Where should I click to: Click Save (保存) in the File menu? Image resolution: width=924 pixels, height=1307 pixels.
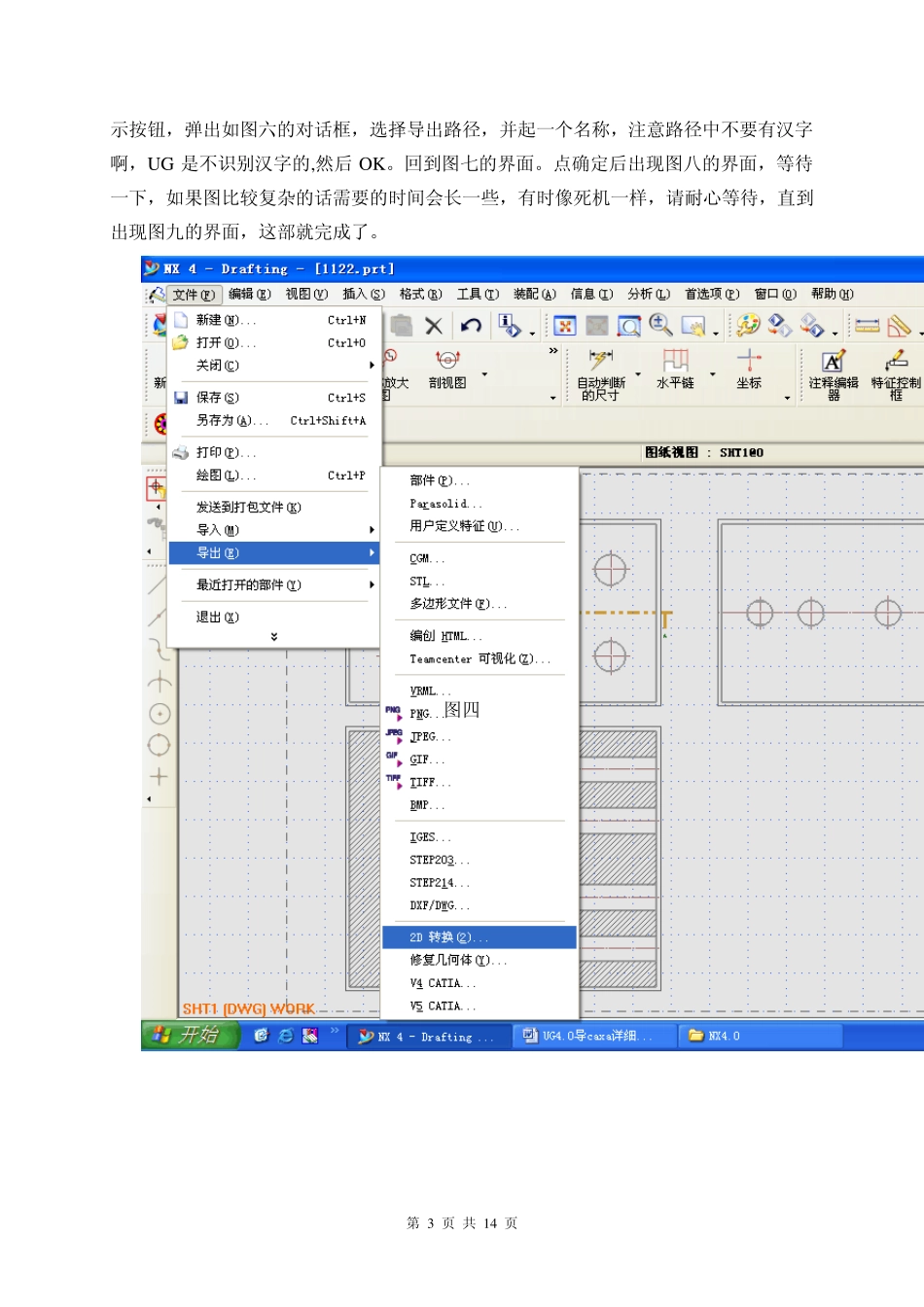pos(218,397)
